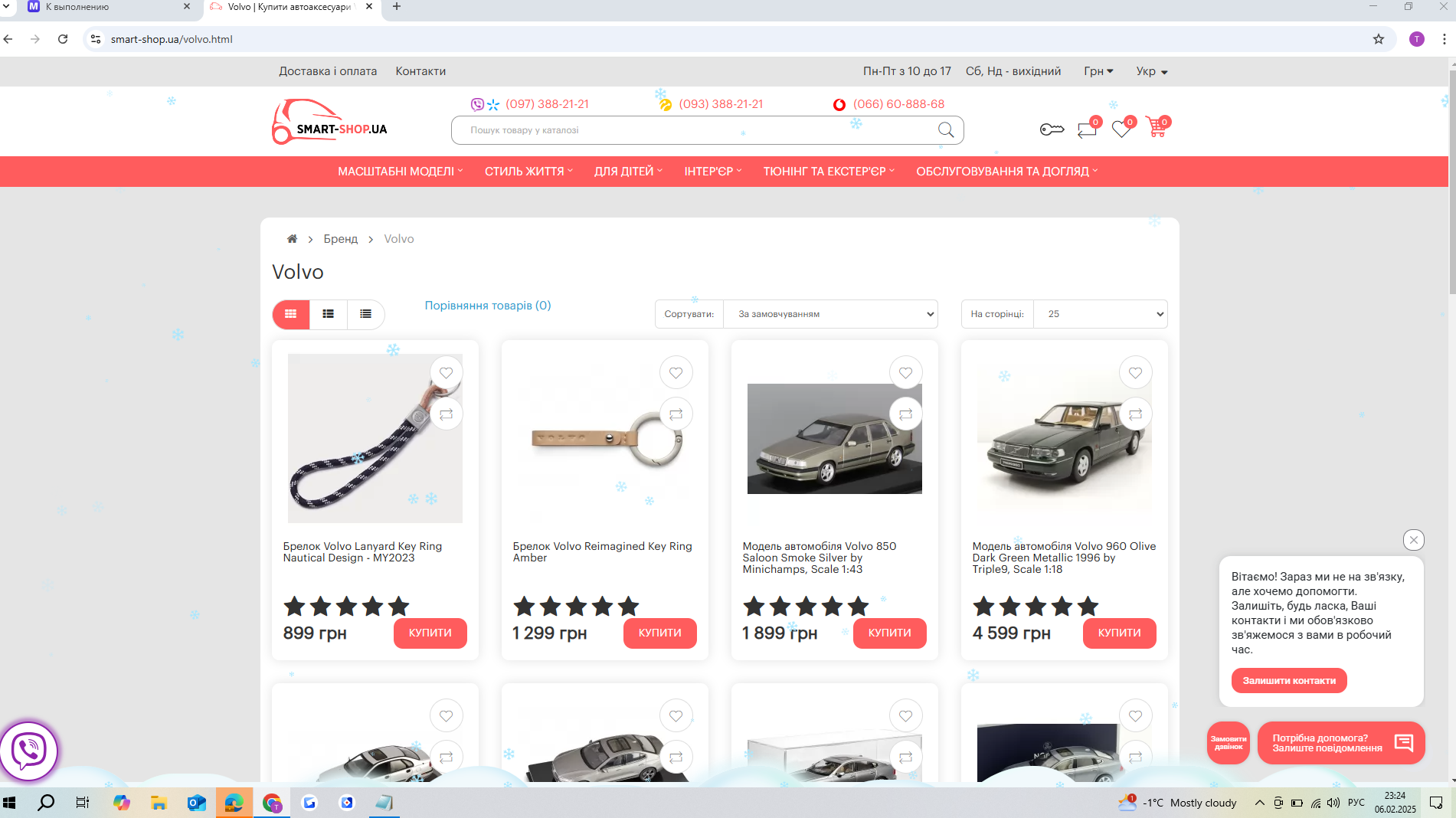Bookmark this page with the star icon

pos(1379,39)
